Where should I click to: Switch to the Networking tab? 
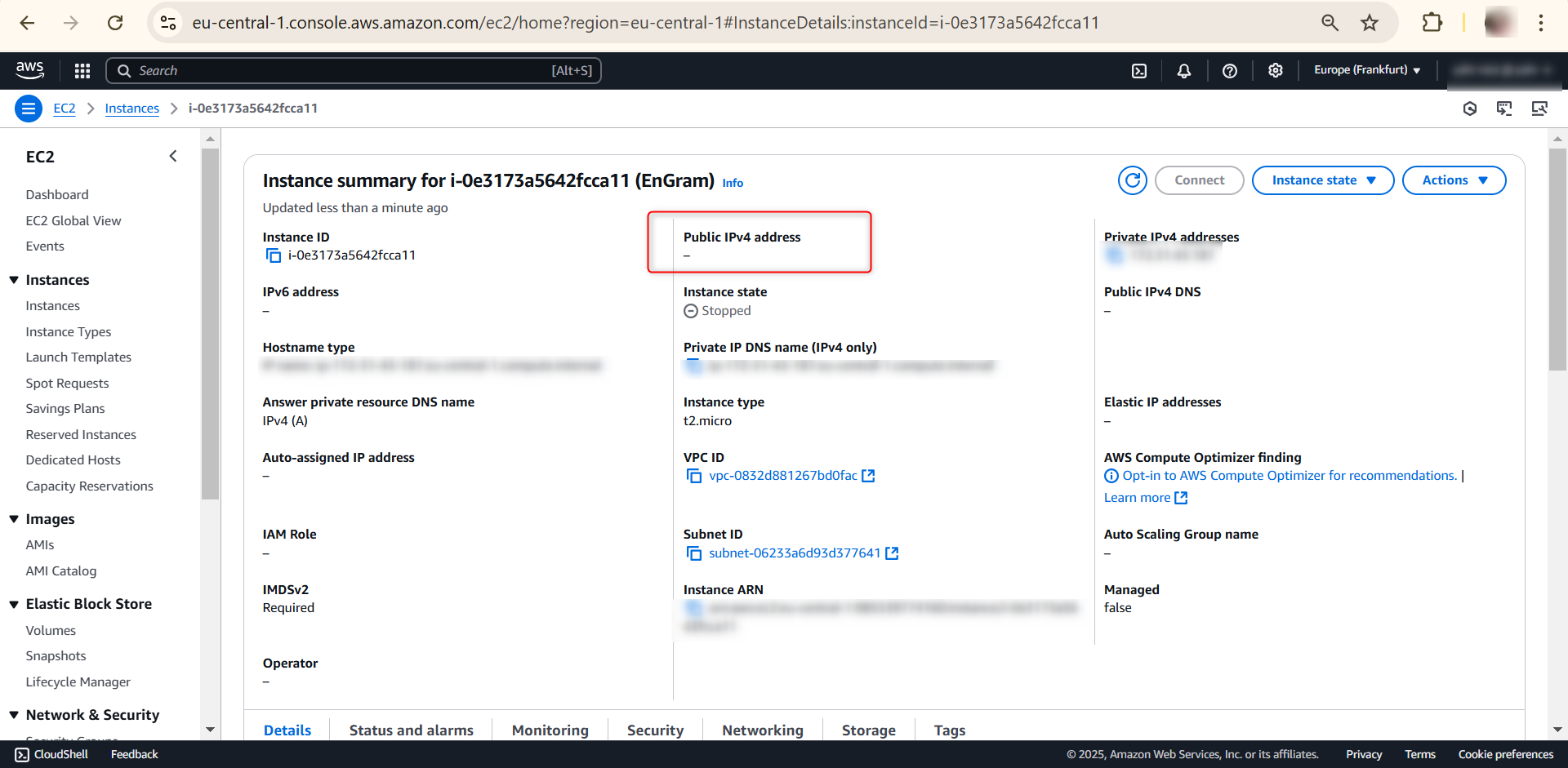pos(762,730)
